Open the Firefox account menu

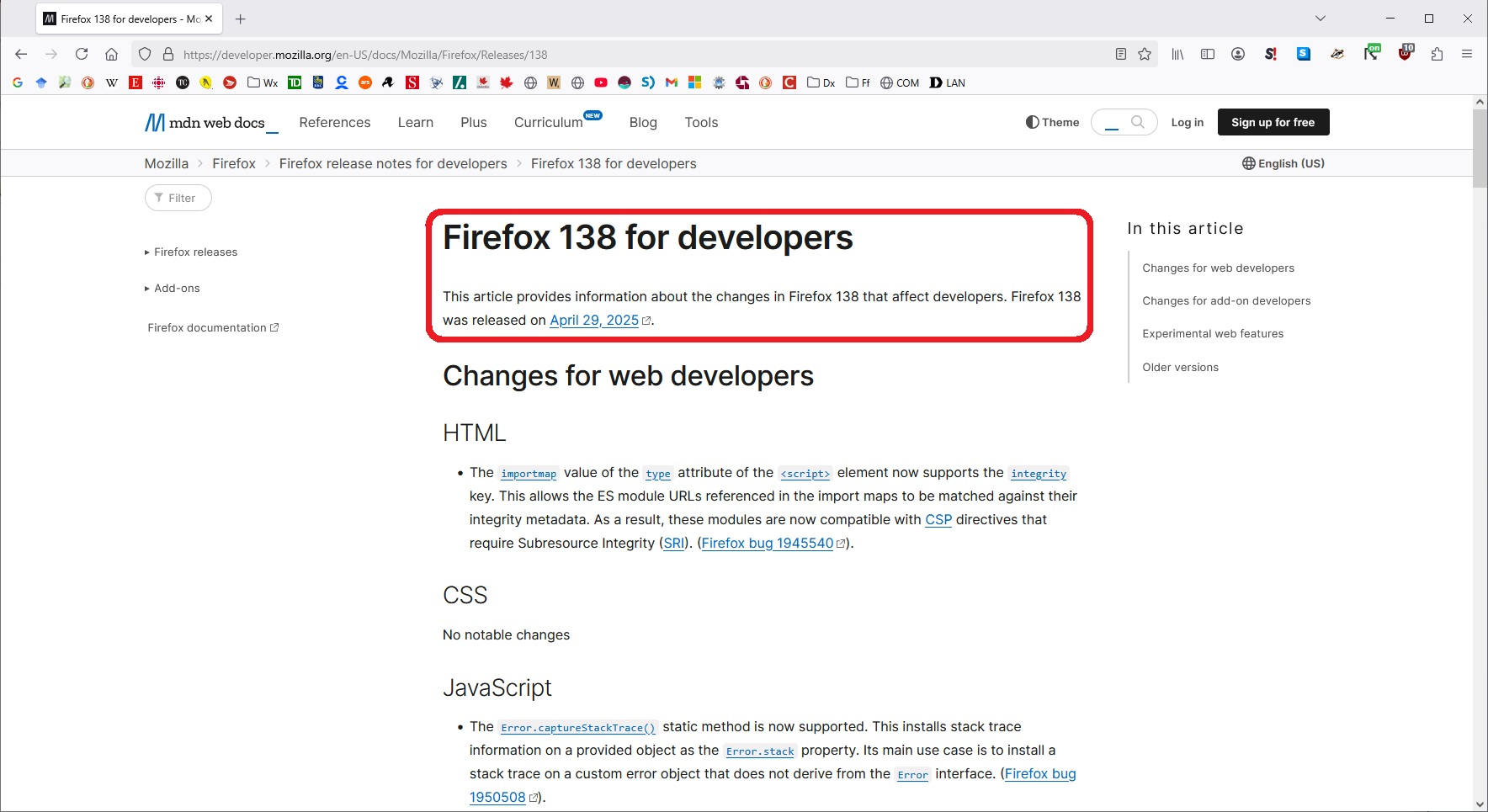(x=1237, y=55)
